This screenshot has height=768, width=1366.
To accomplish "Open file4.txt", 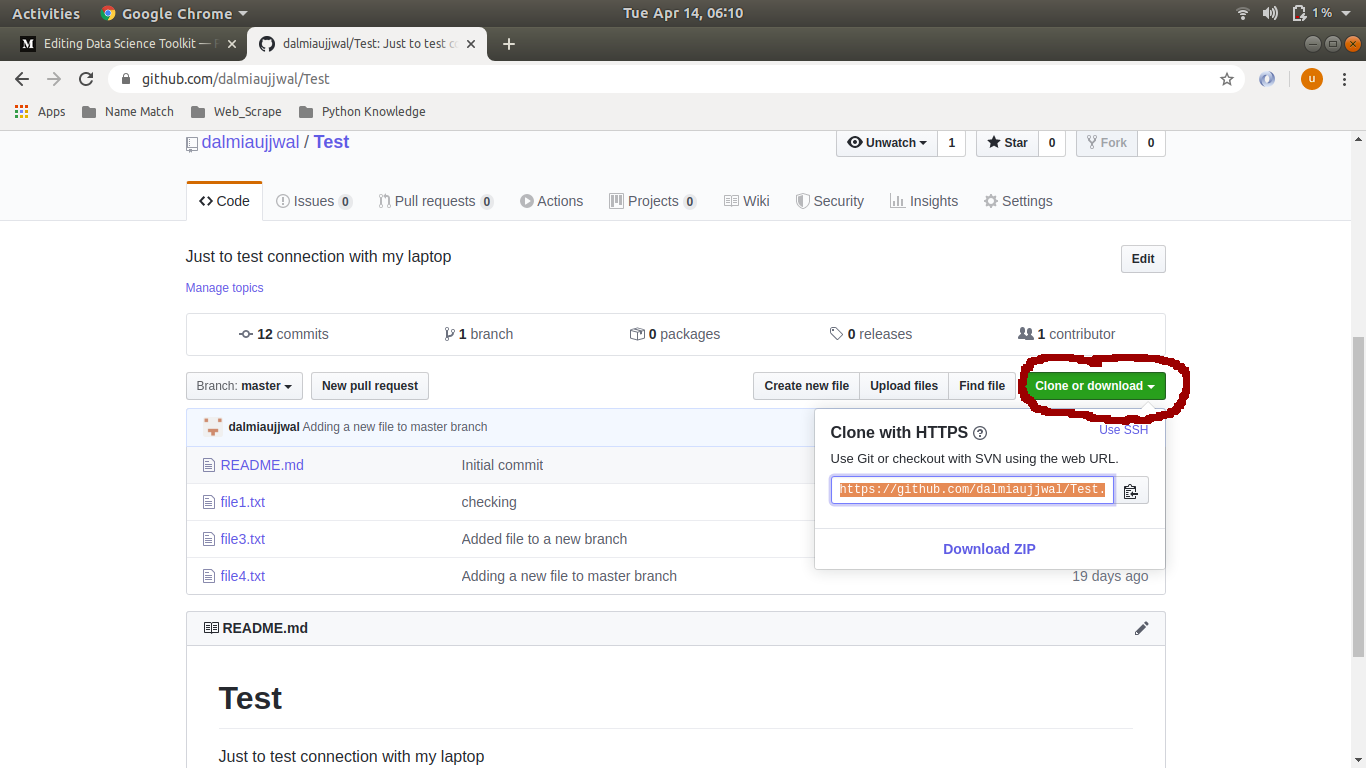I will coord(243,576).
